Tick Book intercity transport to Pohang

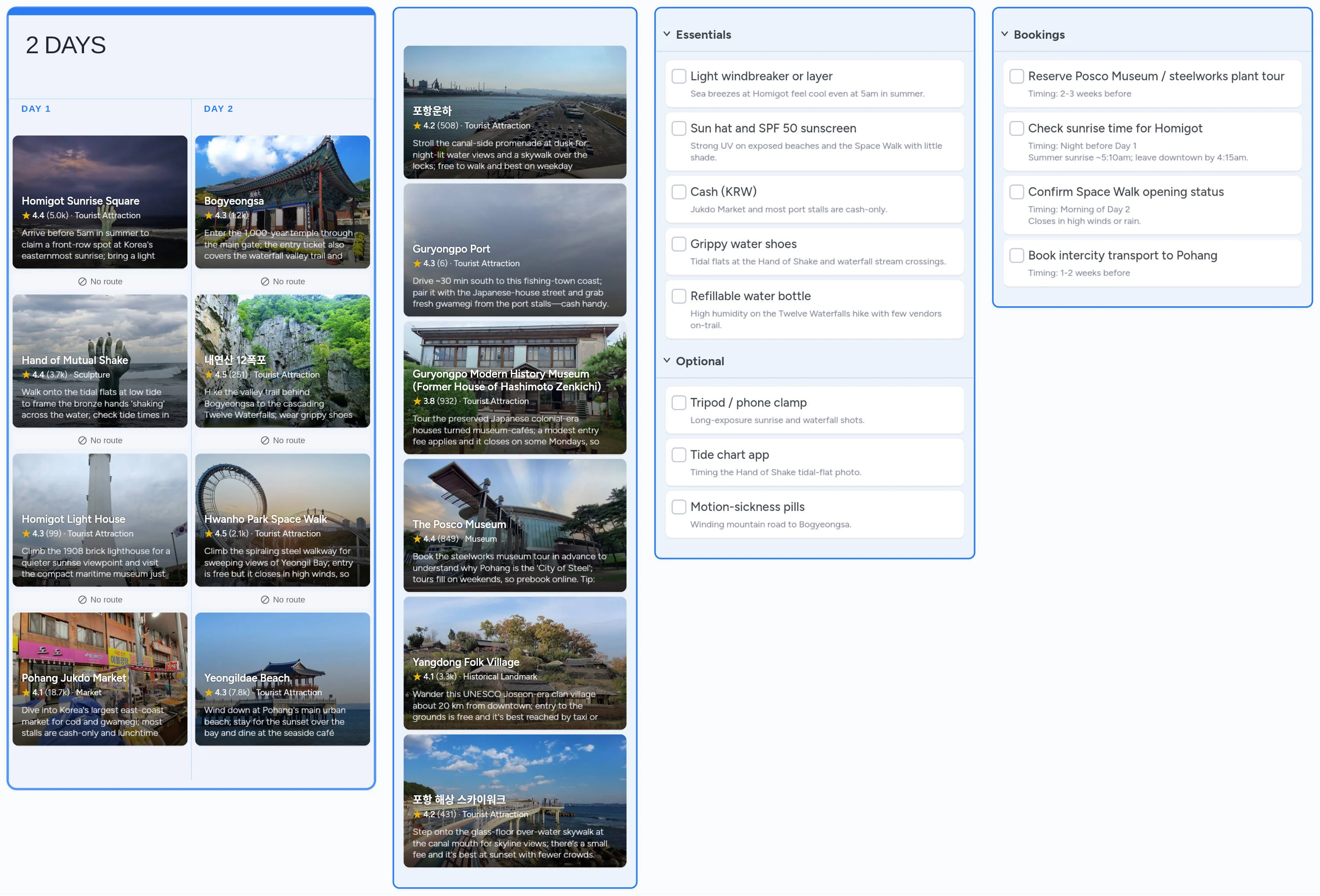pos(1016,255)
